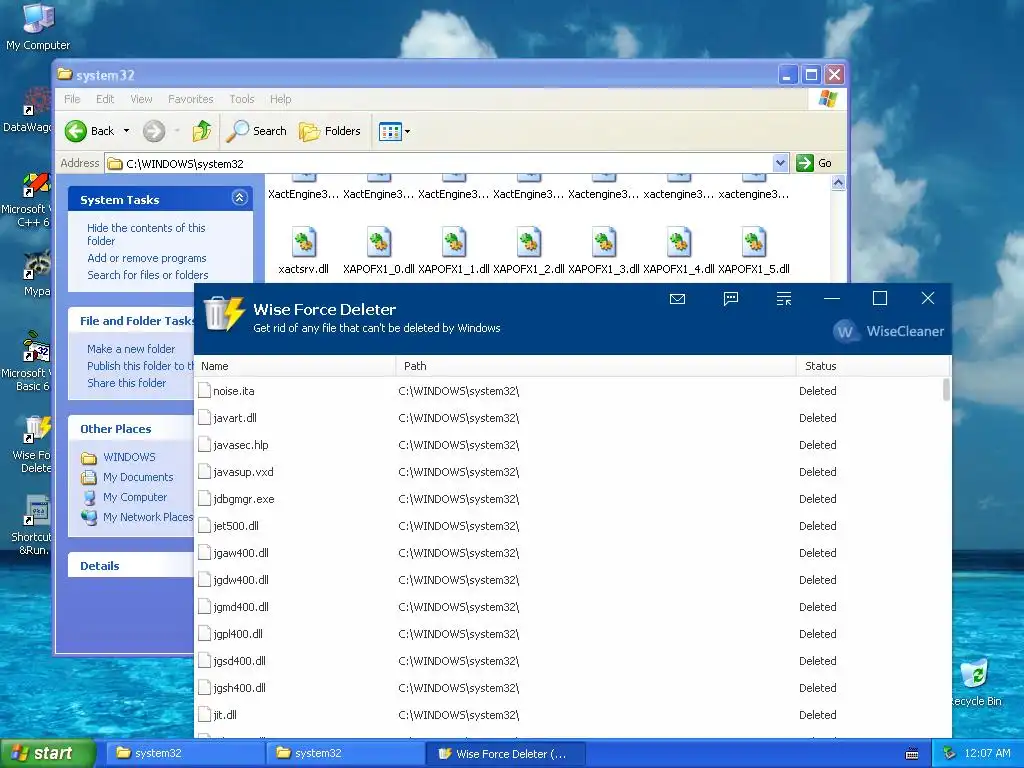Open the Edit menu in system32 window
The width and height of the screenshot is (1024, 768).
click(105, 99)
